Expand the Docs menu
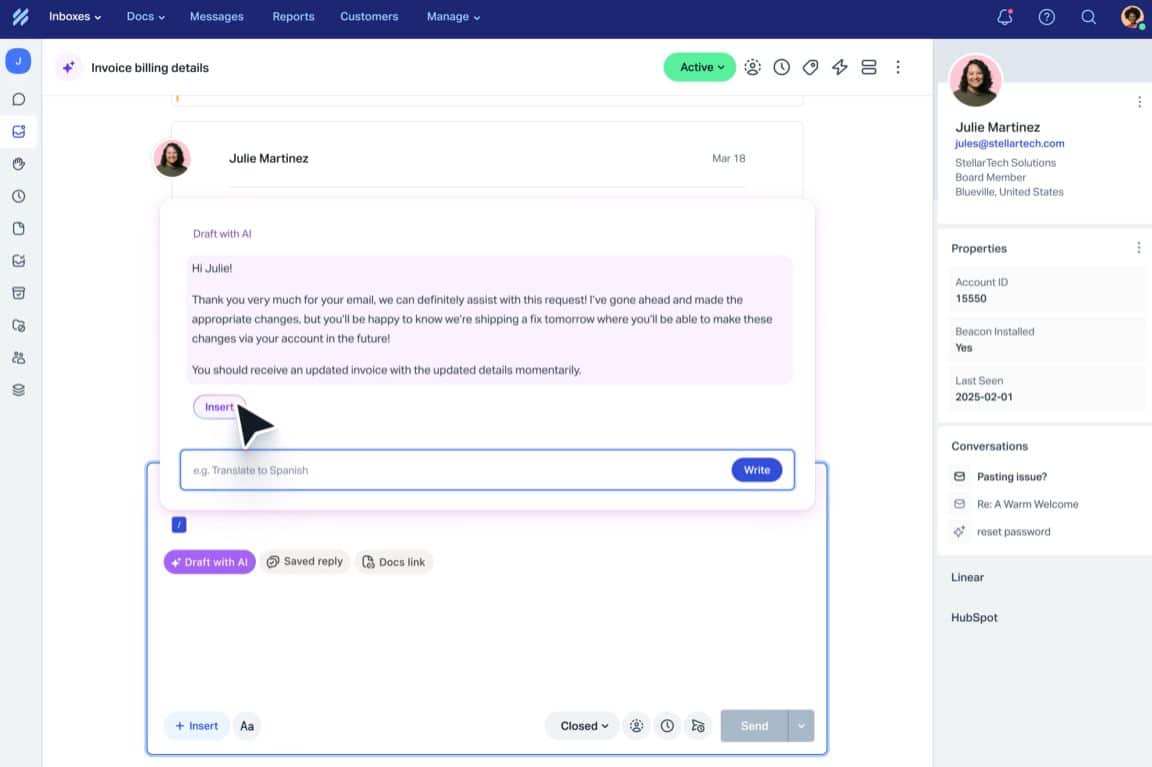This screenshot has width=1152, height=767. click(x=145, y=16)
